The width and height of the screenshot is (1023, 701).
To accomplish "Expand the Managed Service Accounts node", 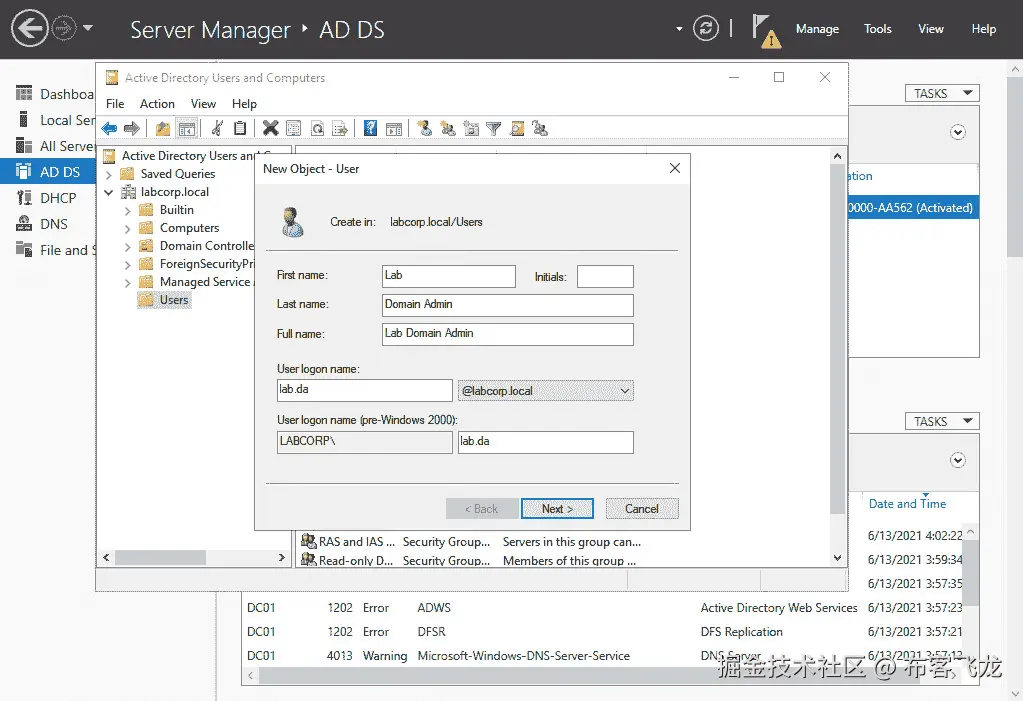I will 128,282.
